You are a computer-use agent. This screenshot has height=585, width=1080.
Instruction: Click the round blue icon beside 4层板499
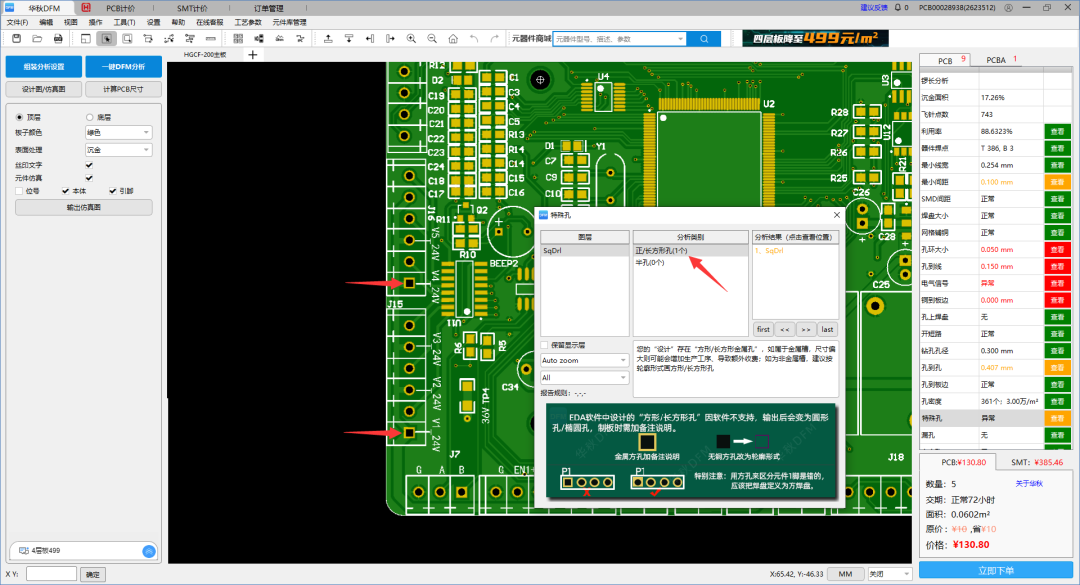pyautogui.click(x=148, y=551)
